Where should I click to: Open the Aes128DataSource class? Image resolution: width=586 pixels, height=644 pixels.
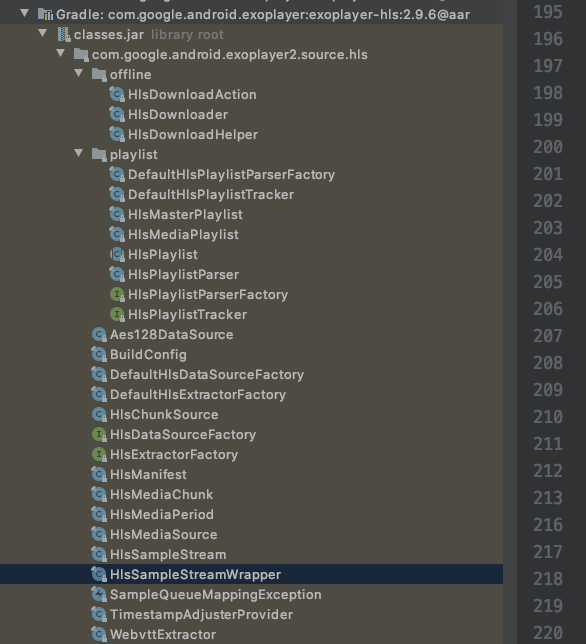tap(172, 335)
